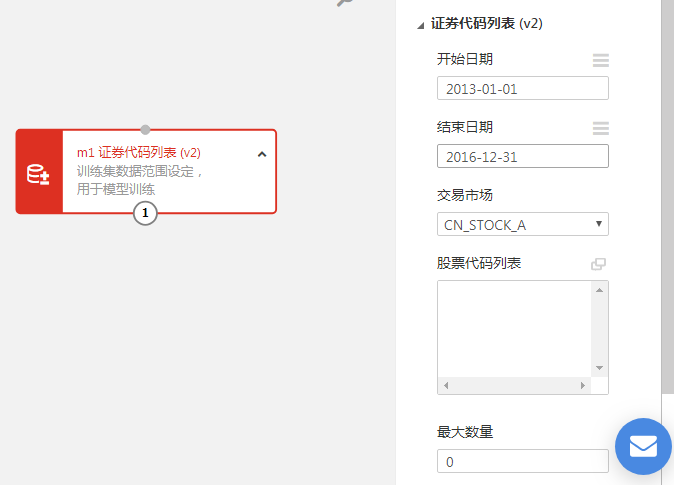The width and height of the screenshot is (674, 485).
Task: Collapse the m1 node with chevron arrow
Action: [x=262, y=154]
